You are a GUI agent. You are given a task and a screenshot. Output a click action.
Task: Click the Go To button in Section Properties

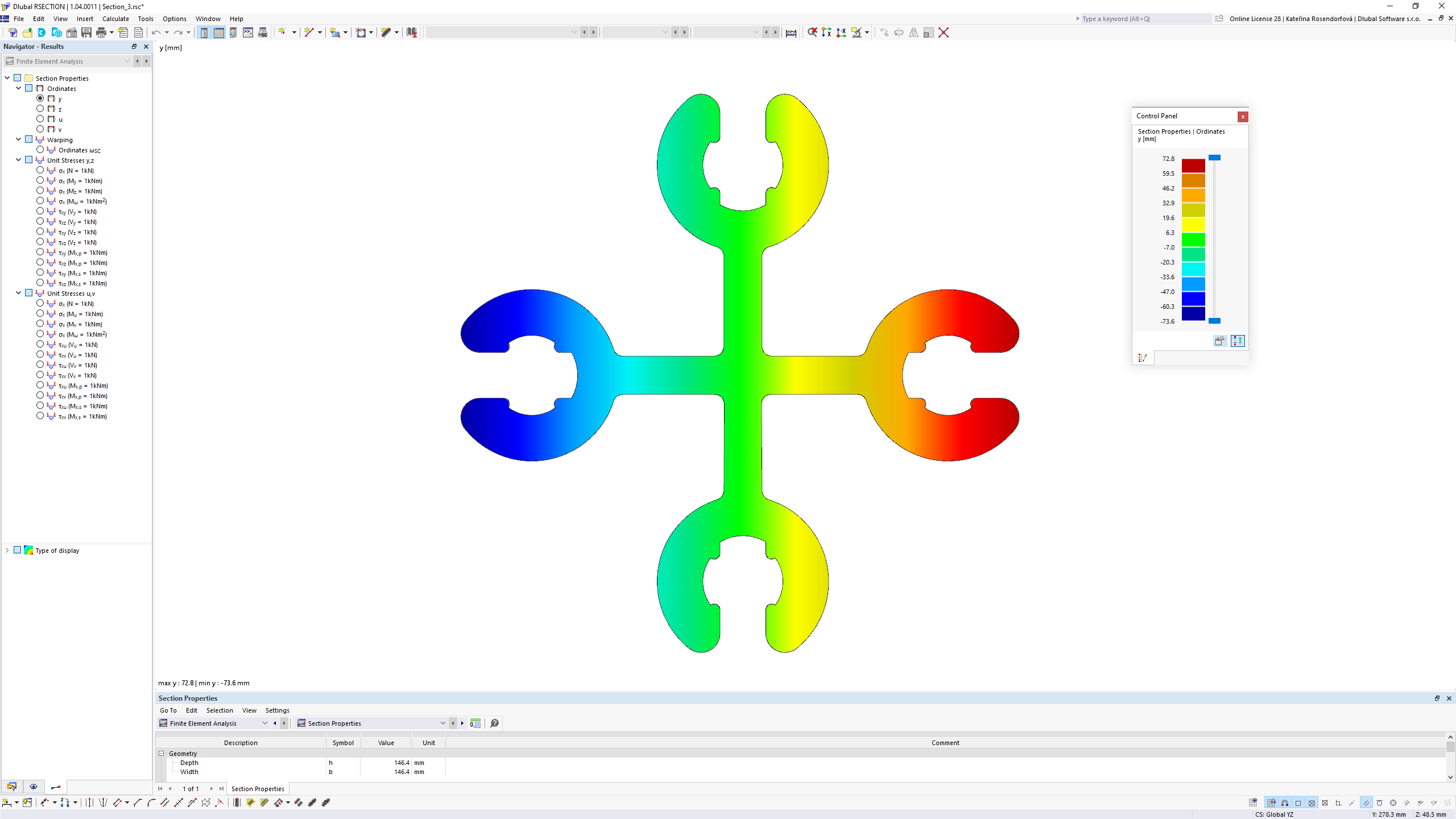pyautogui.click(x=168, y=710)
